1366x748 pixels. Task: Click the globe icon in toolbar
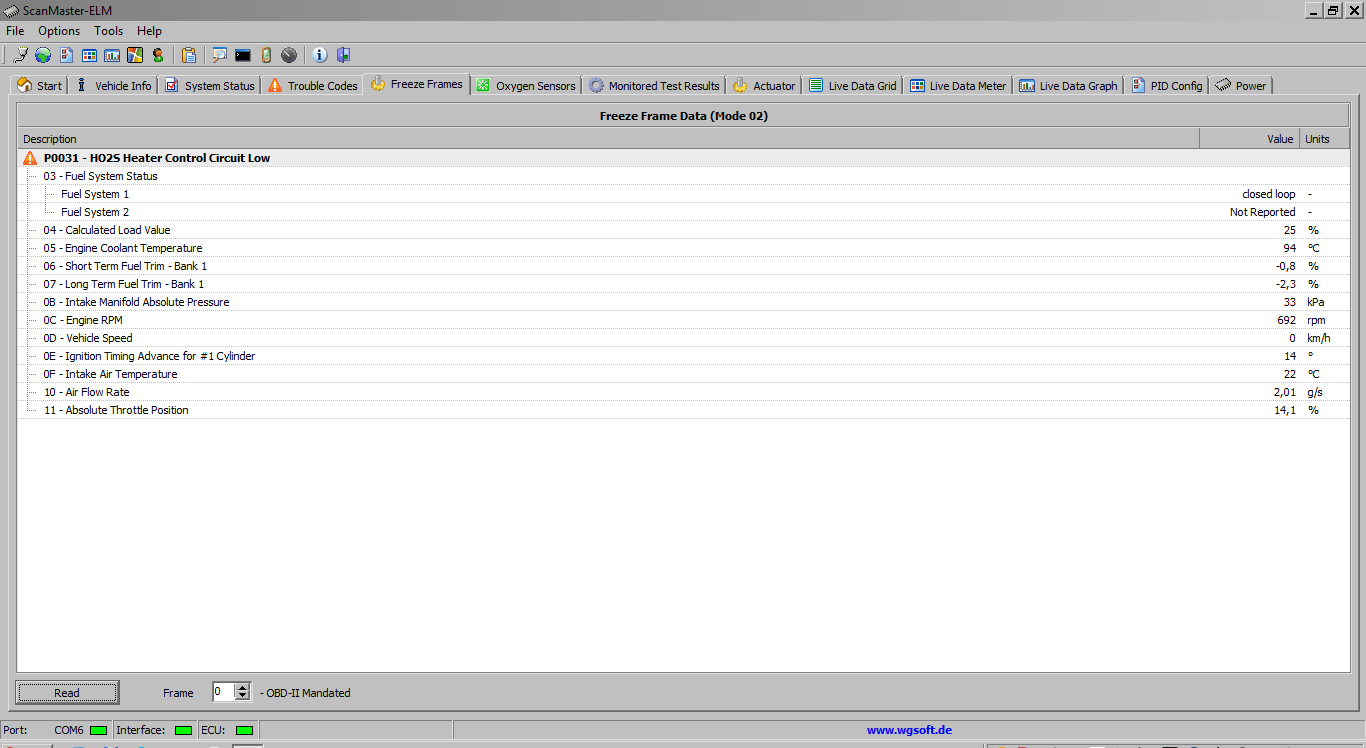click(x=43, y=55)
